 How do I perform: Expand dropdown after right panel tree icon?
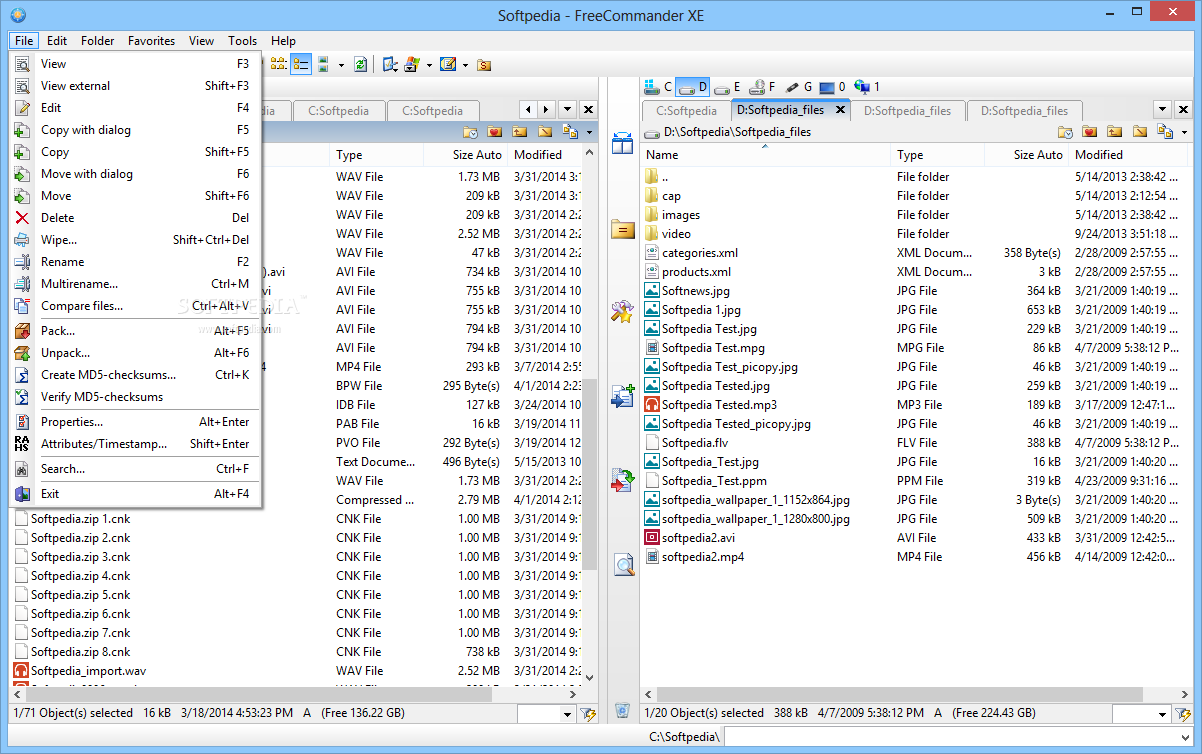click(x=1184, y=133)
